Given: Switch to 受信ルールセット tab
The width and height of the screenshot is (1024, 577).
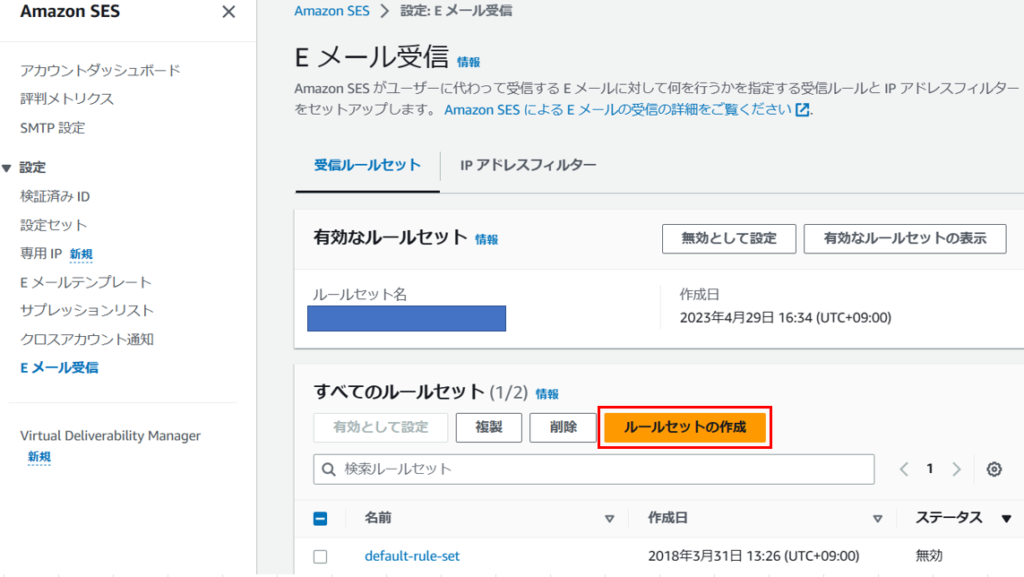Looking at the screenshot, I should pyautogui.click(x=367, y=165).
